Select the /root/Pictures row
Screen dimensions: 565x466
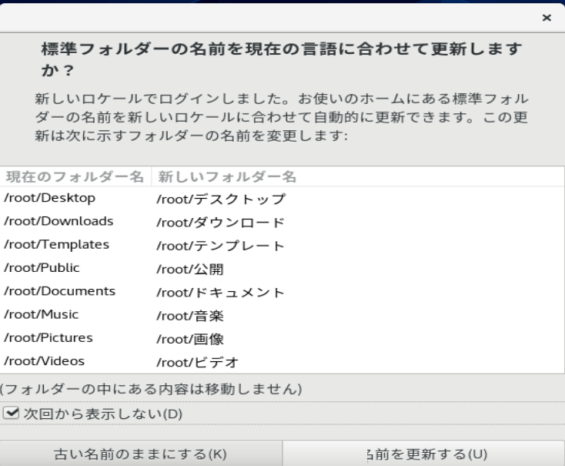tap(282, 338)
